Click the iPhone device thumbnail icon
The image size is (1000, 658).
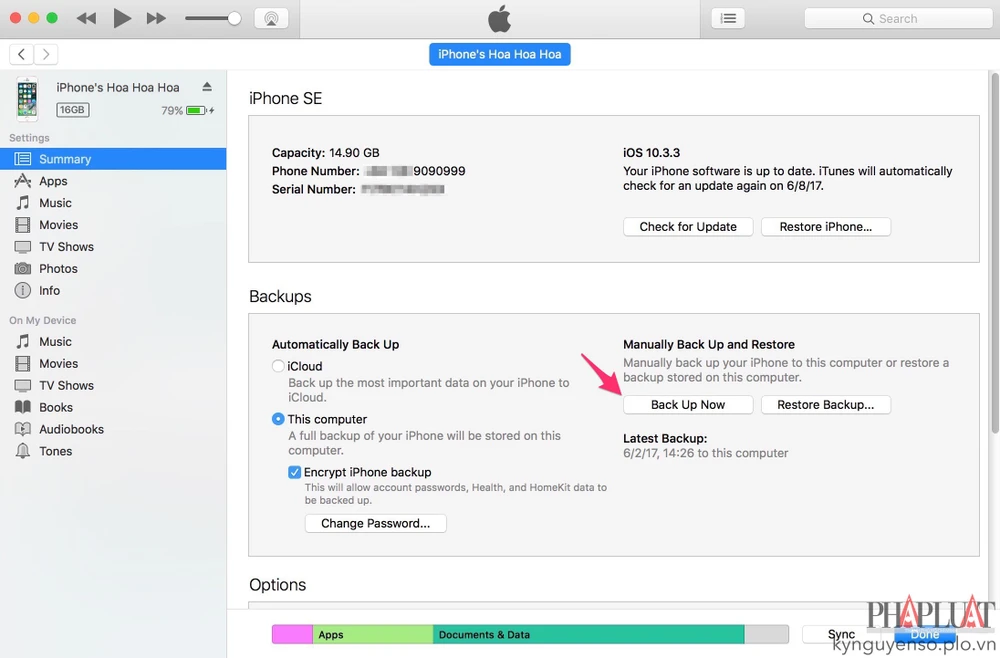point(26,98)
